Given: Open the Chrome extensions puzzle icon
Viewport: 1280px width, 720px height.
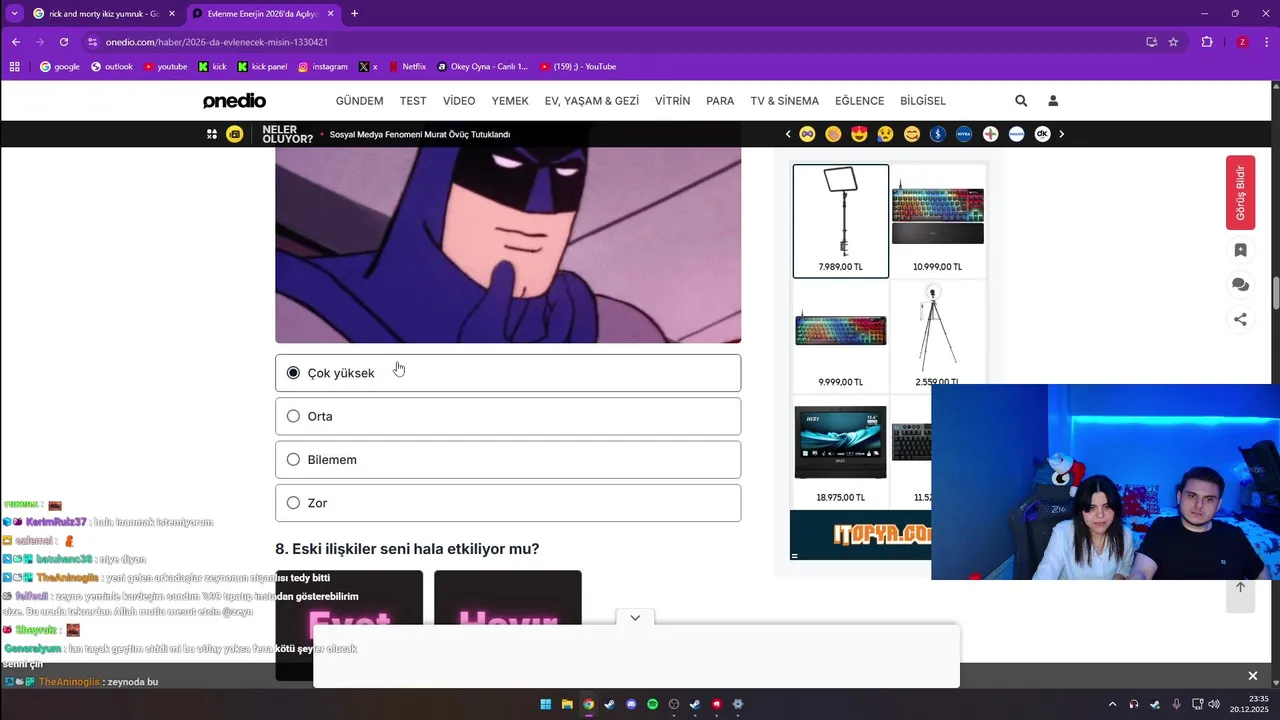Looking at the screenshot, I should (x=1207, y=42).
